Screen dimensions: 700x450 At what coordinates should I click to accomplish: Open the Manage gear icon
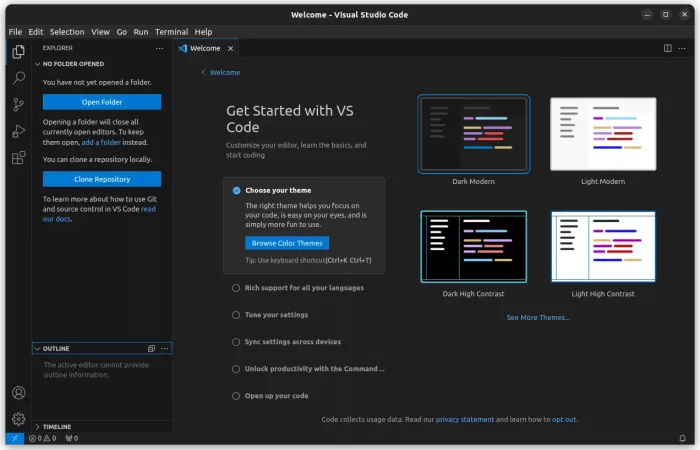click(x=18, y=419)
